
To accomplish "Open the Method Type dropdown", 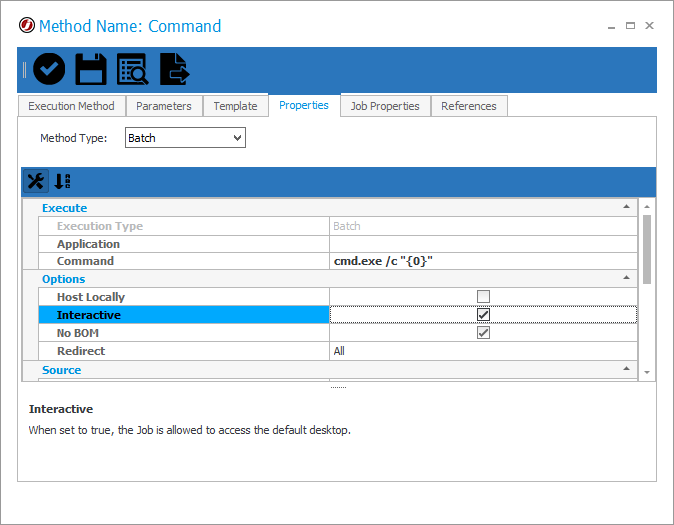I will [185, 138].
